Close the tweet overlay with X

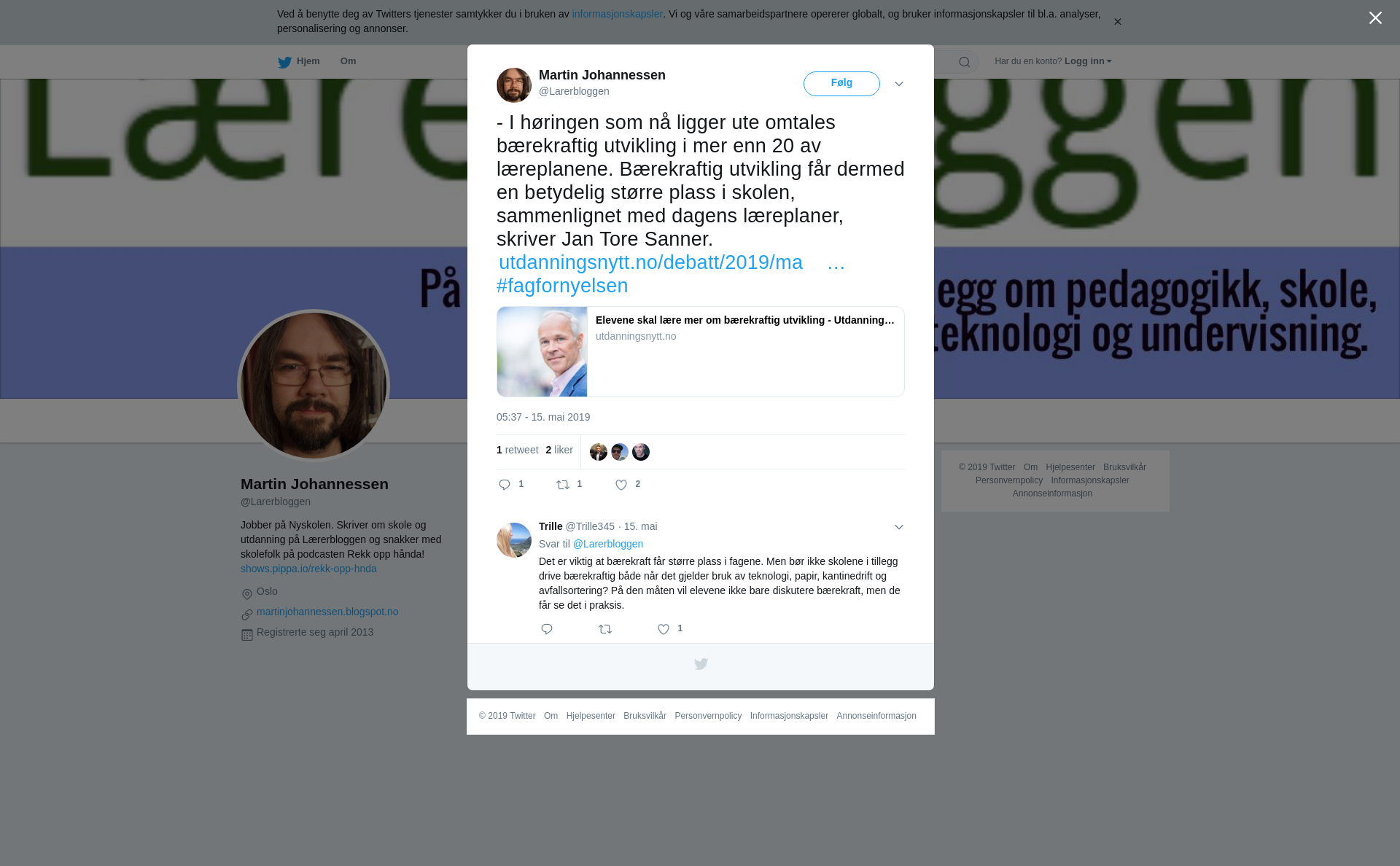[1375, 18]
